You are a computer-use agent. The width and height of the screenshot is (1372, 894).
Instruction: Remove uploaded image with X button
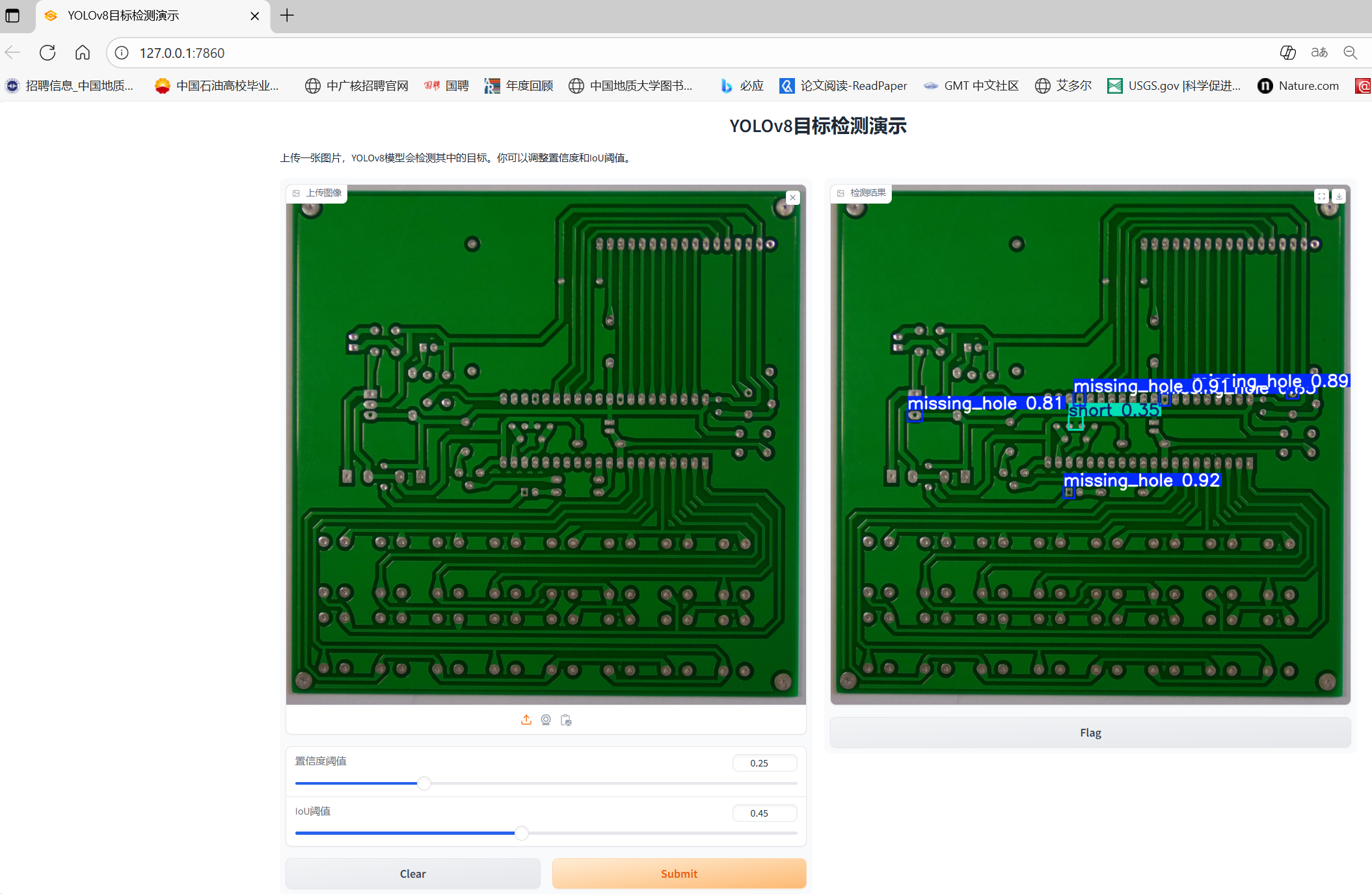click(792, 197)
